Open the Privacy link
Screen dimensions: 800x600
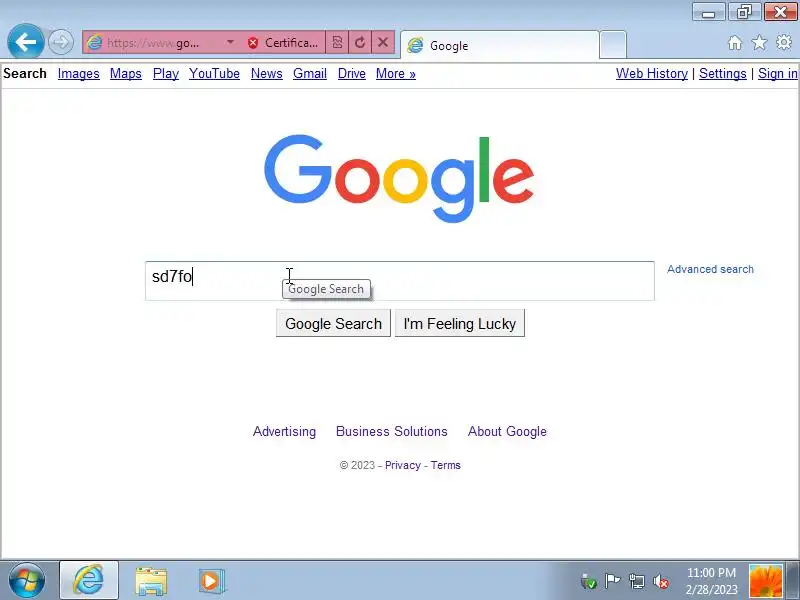403,465
